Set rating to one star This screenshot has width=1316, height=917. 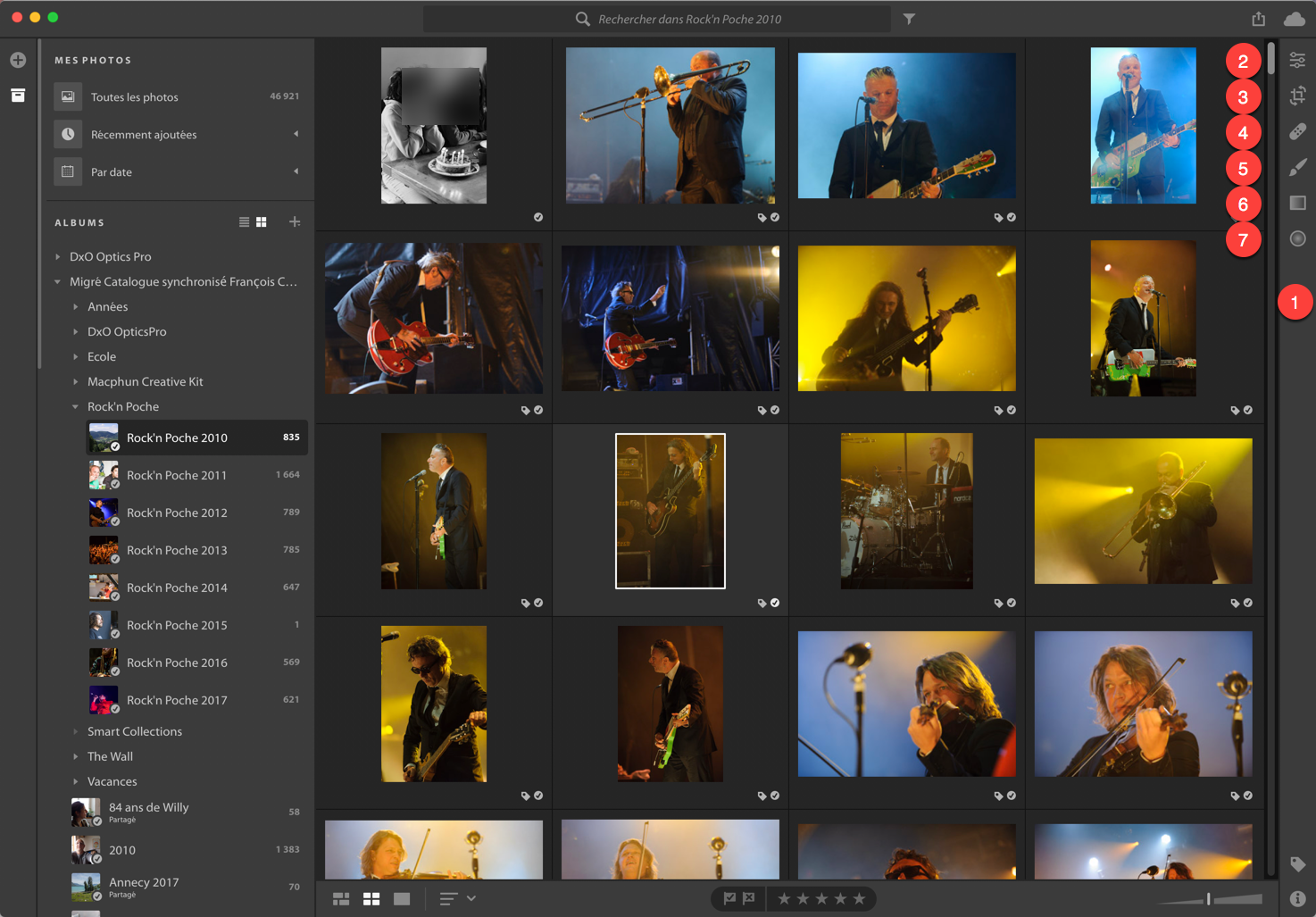[x=784, y=898]
